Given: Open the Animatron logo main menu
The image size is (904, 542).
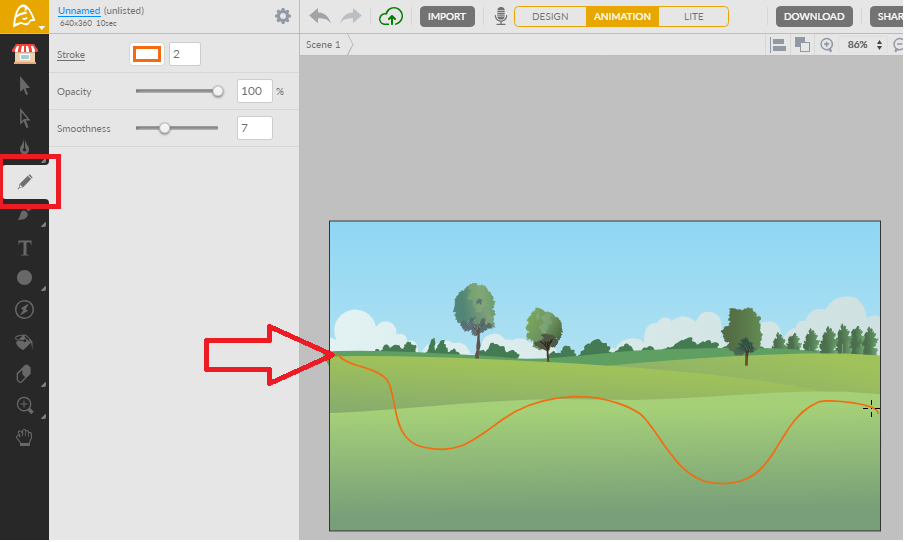Looking at the screenshot, I should point(24,17).
